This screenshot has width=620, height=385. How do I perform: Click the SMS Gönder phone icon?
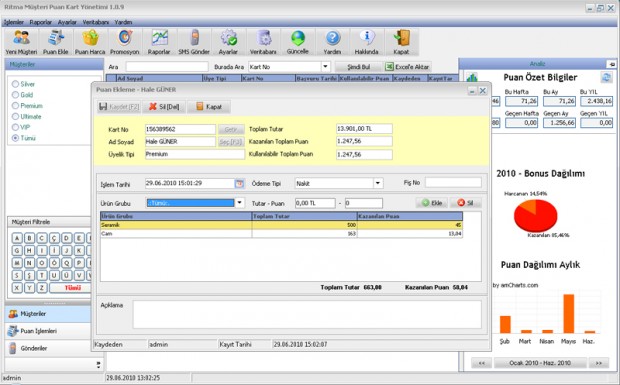tap(194, 42)
